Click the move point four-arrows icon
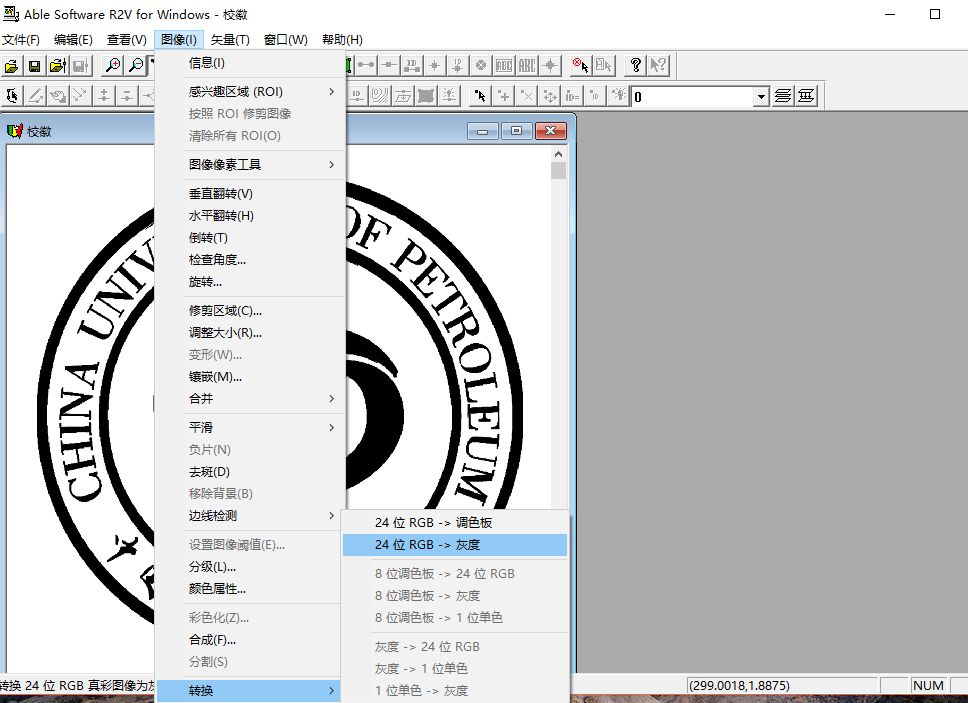This screenshot has width=968, height=703. point(549,96)
